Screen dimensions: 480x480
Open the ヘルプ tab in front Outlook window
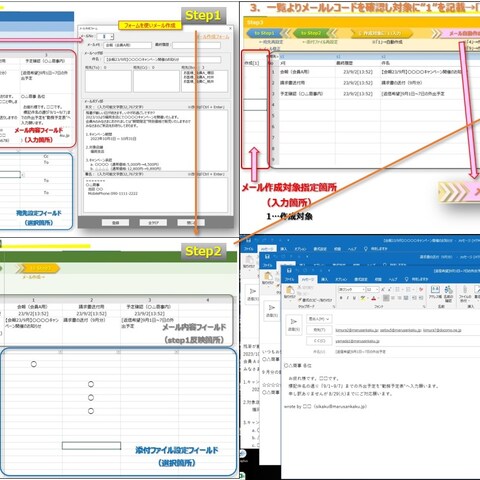pos(393,279)
